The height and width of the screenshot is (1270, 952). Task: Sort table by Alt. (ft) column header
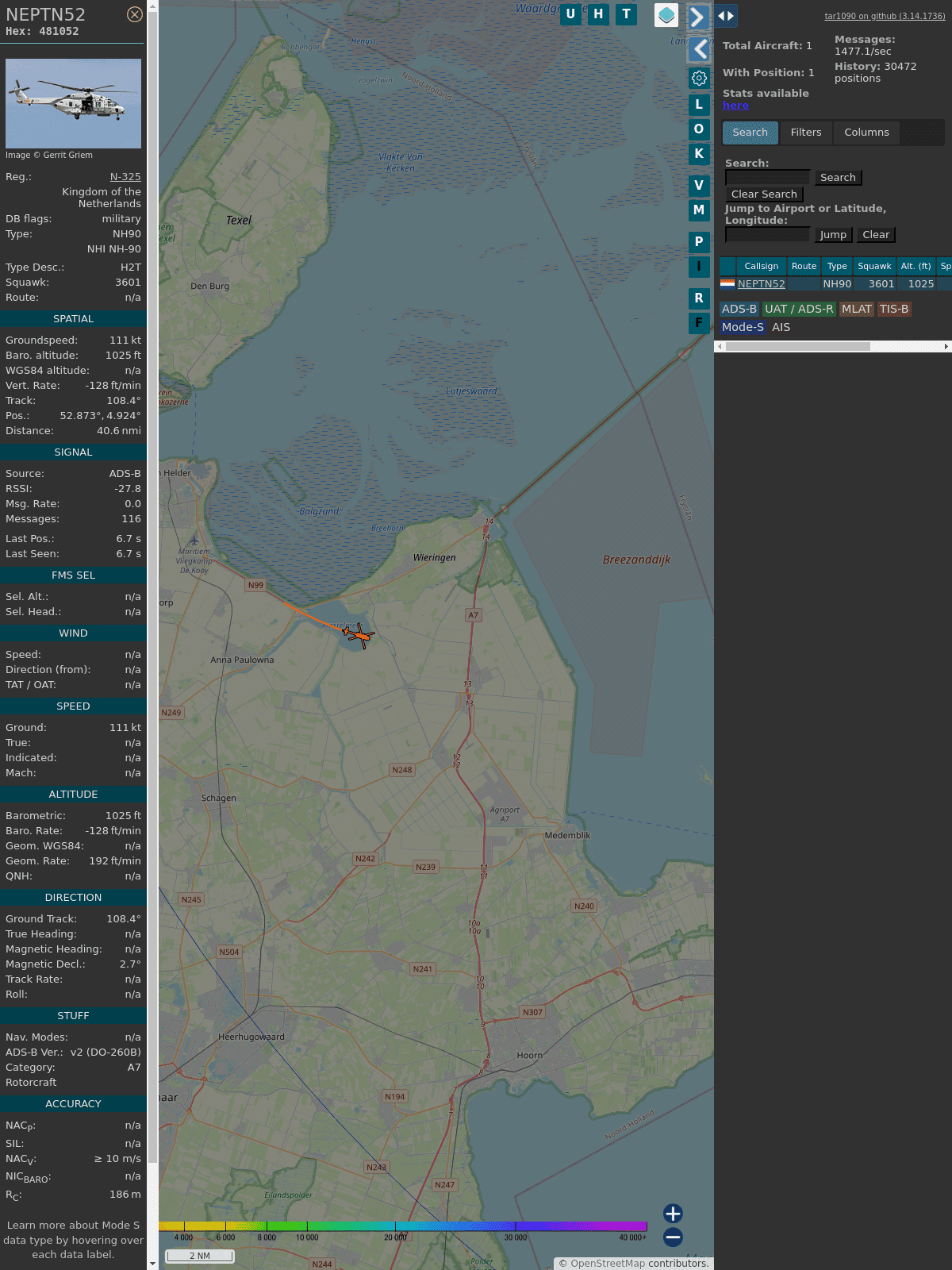916,267
